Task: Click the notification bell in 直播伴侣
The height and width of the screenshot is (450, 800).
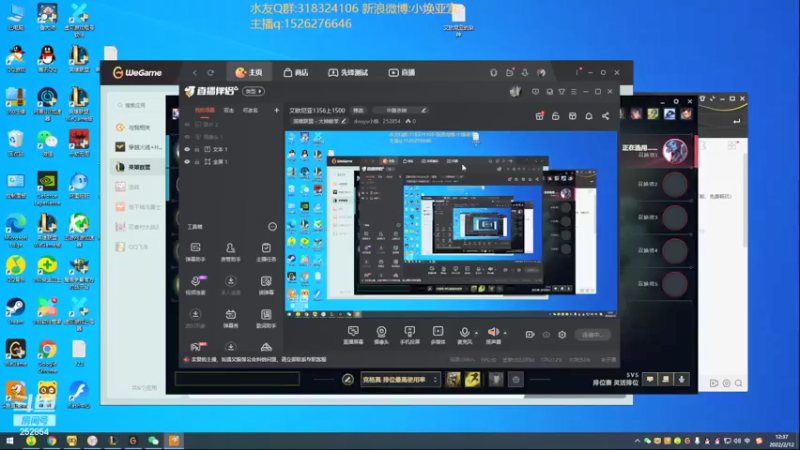Action: click(589, 116)
